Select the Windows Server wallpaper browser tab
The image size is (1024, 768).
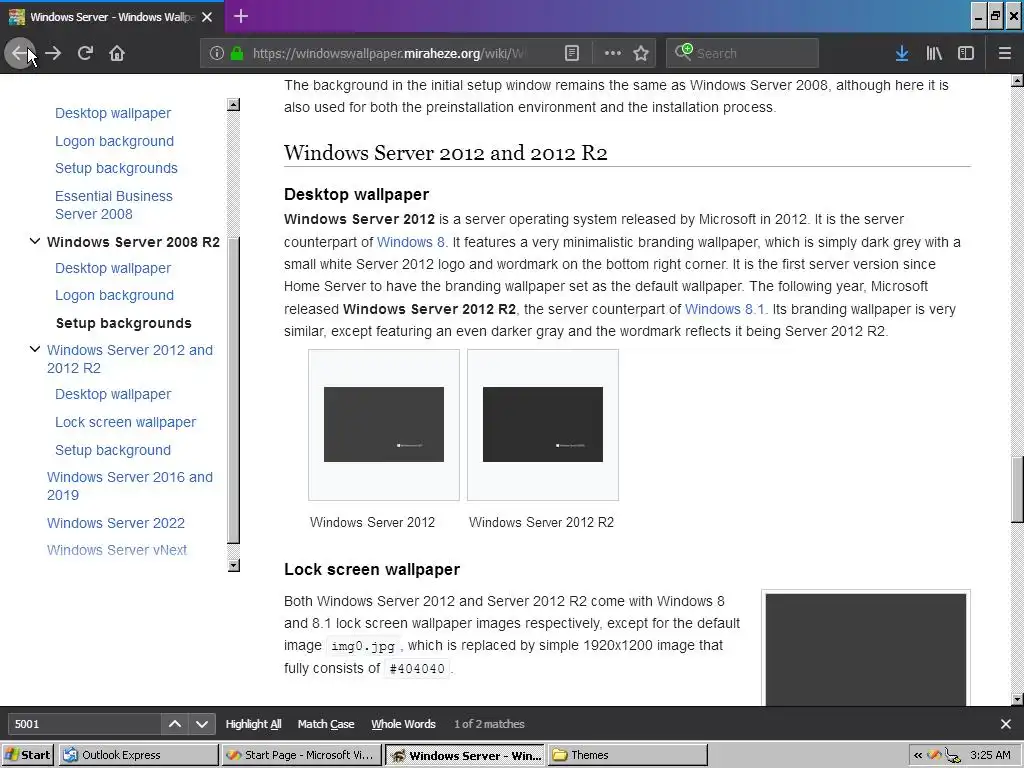(112, 17)
